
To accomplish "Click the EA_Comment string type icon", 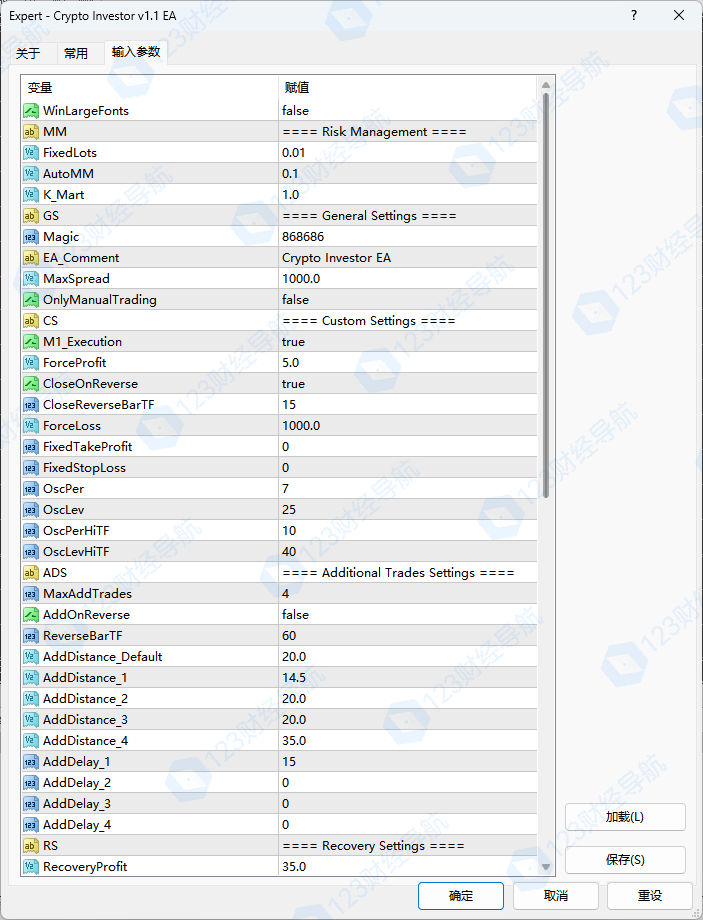I will [x=31, y=258].
